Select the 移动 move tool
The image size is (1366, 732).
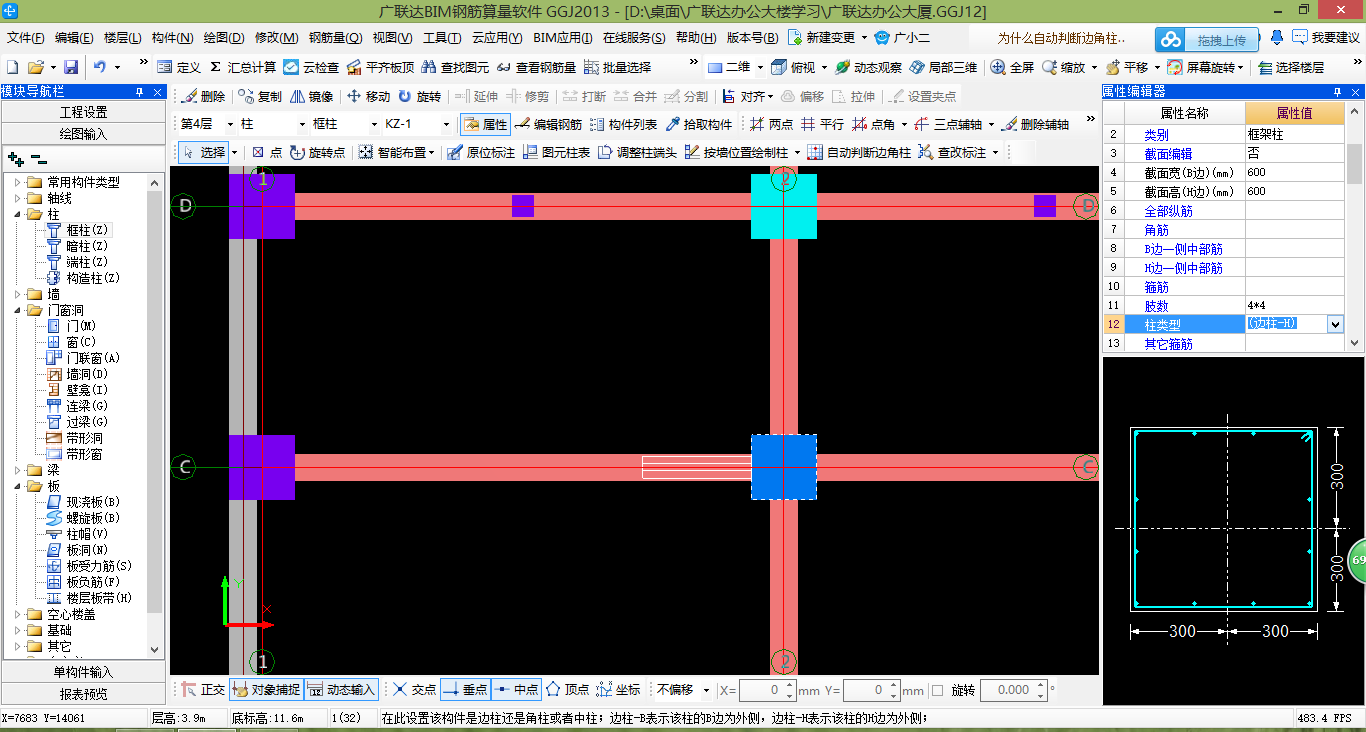pyautogui.click(x=368, y=97)
